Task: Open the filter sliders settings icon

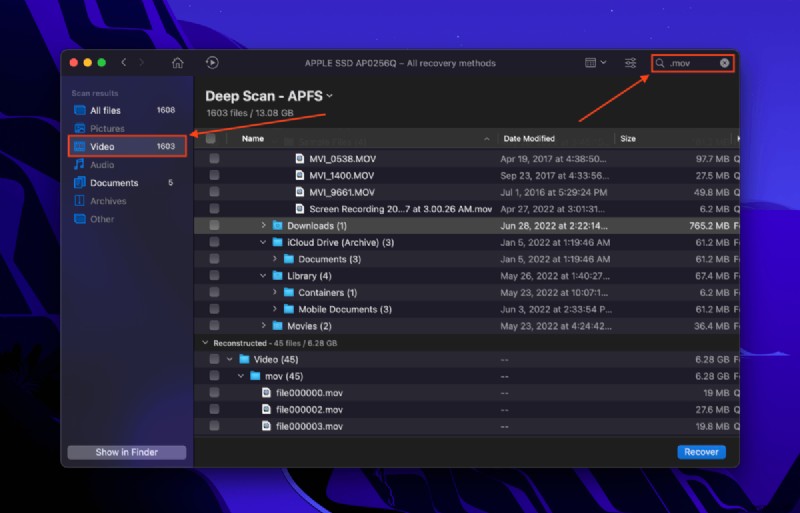Action: [630, 63]
